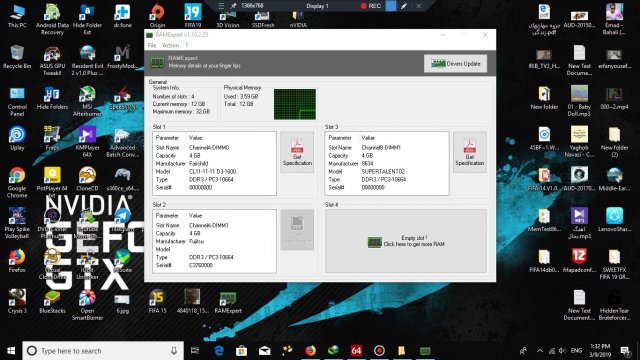Open the Action menu in RAMExpert
This screenshot has height=360, width=640.
pyautogui.click(x=170, y=45)
